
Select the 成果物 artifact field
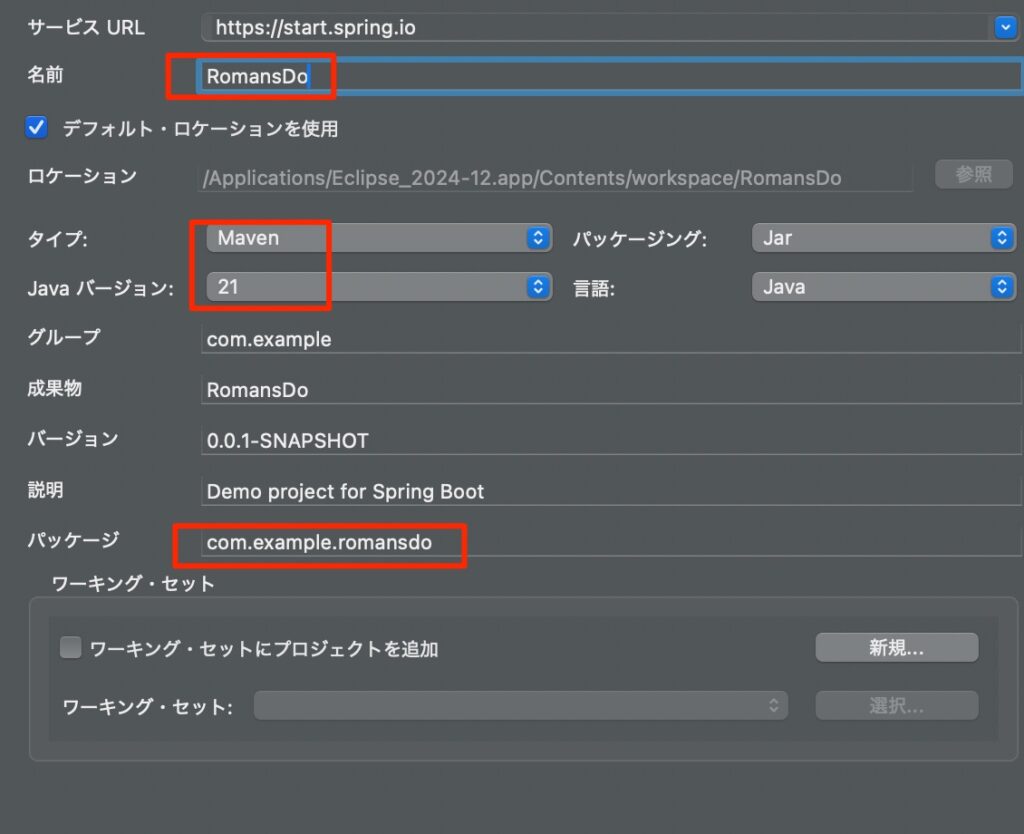pyautogui.click(x=610, y=390)
